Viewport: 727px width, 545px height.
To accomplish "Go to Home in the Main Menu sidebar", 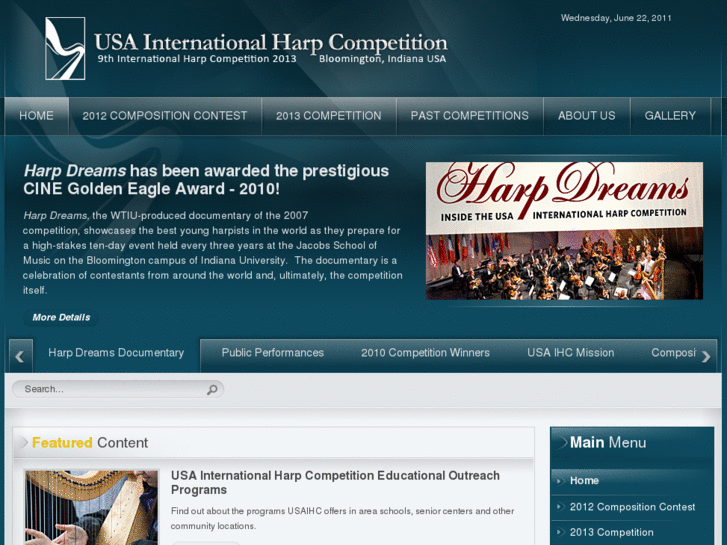I will pos(584,481).
